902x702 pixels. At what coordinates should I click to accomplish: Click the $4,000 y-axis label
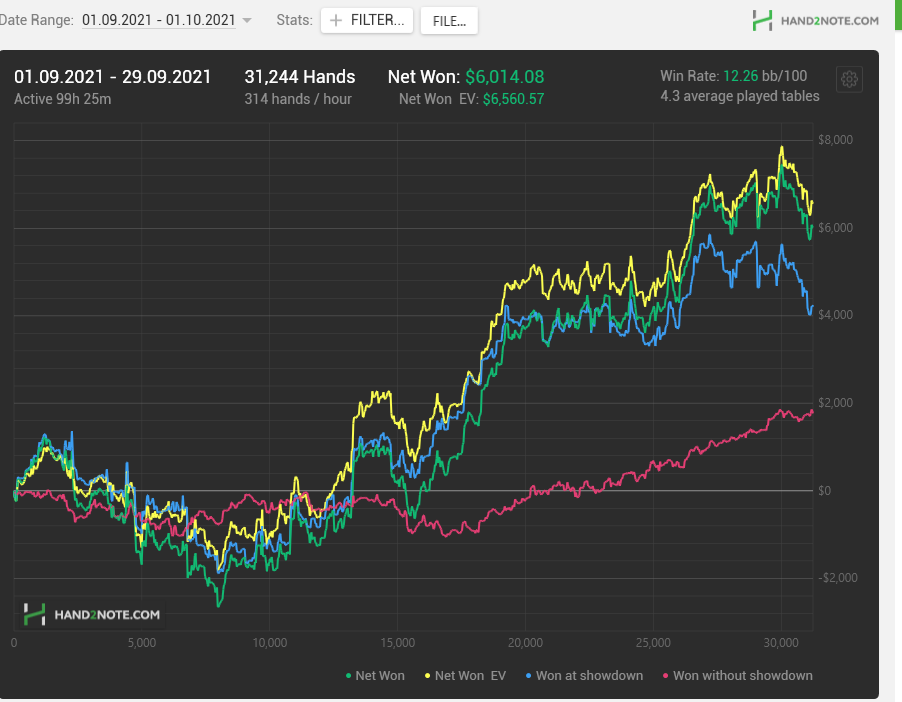(835, 315)
